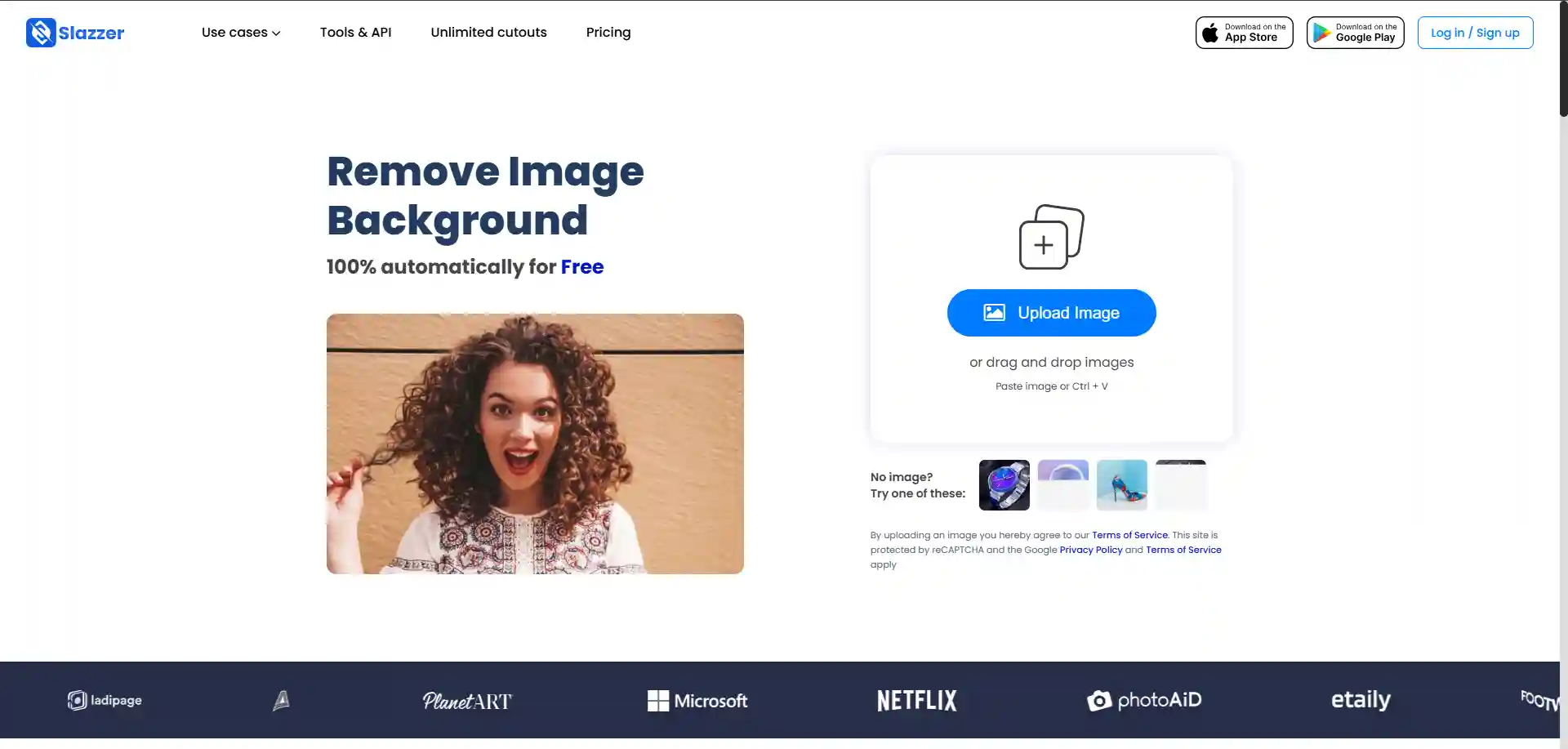Open the Tools & API menu item
This screenshot has height=749, width=1568.
coord(355,32)
